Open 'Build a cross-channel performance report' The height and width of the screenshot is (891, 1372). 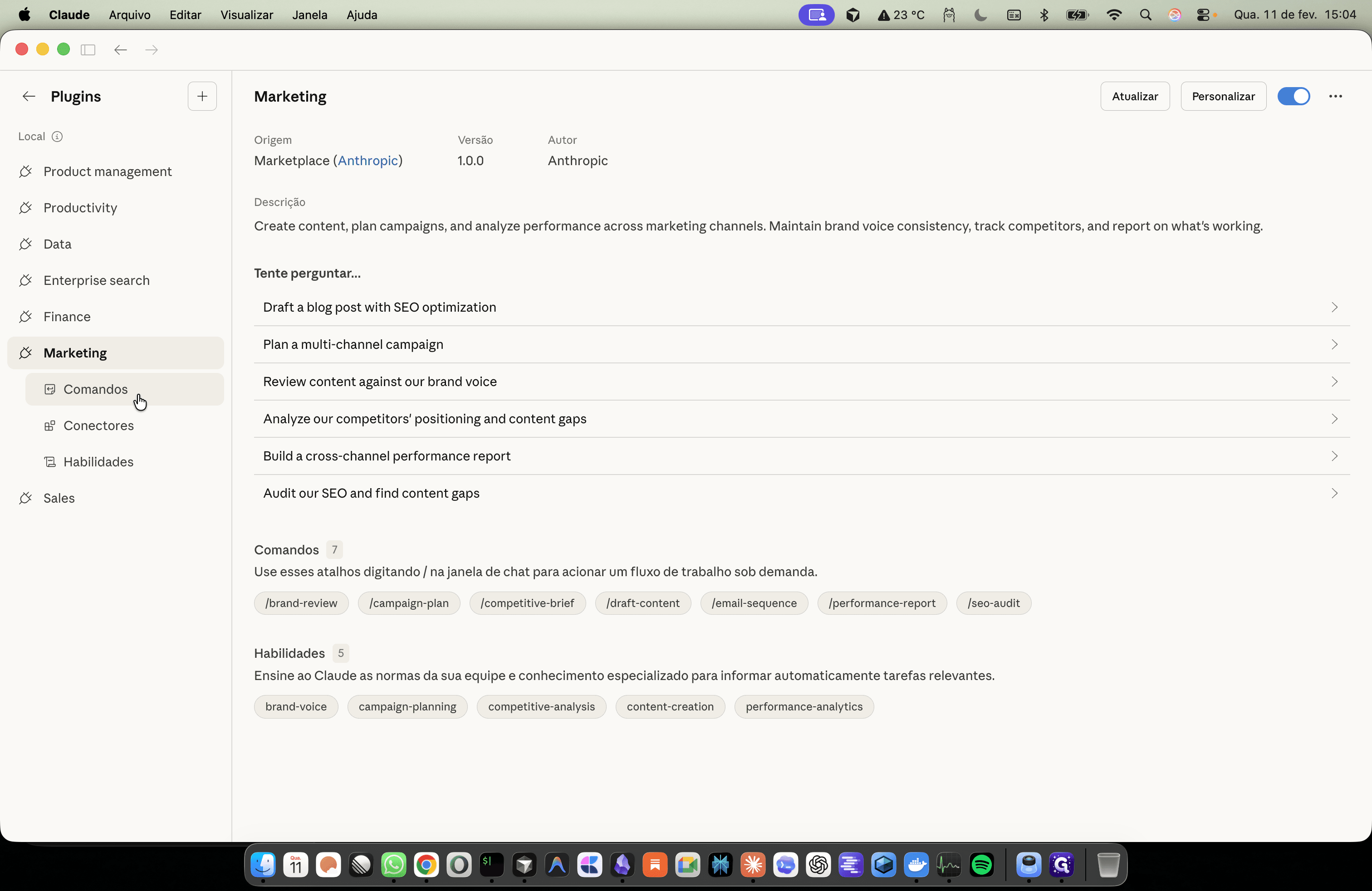(x=802, y=456)
